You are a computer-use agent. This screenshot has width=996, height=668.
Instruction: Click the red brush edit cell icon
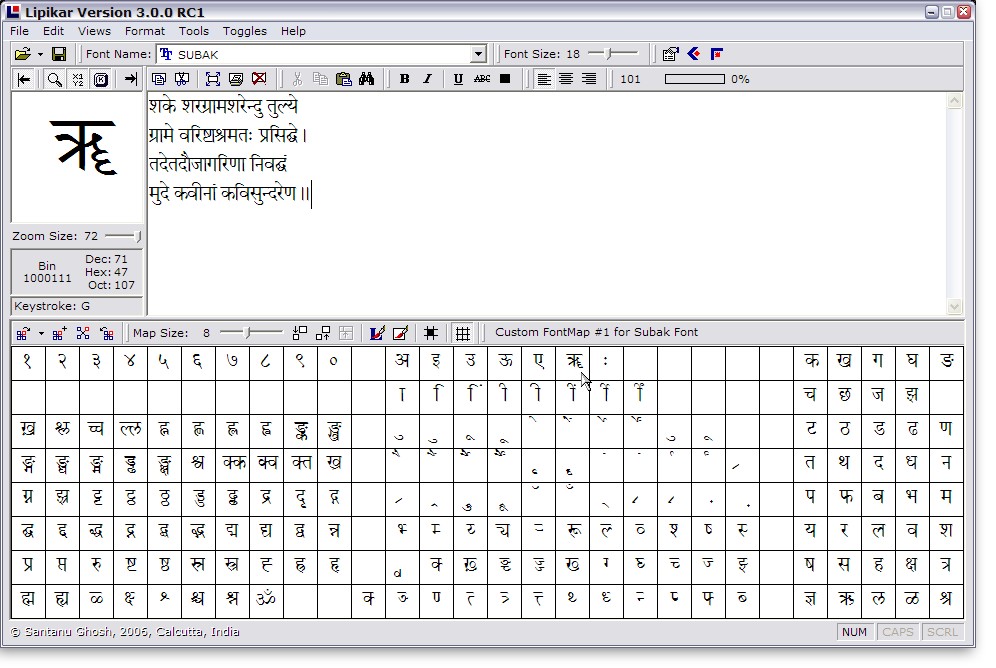tap(400, 333)
